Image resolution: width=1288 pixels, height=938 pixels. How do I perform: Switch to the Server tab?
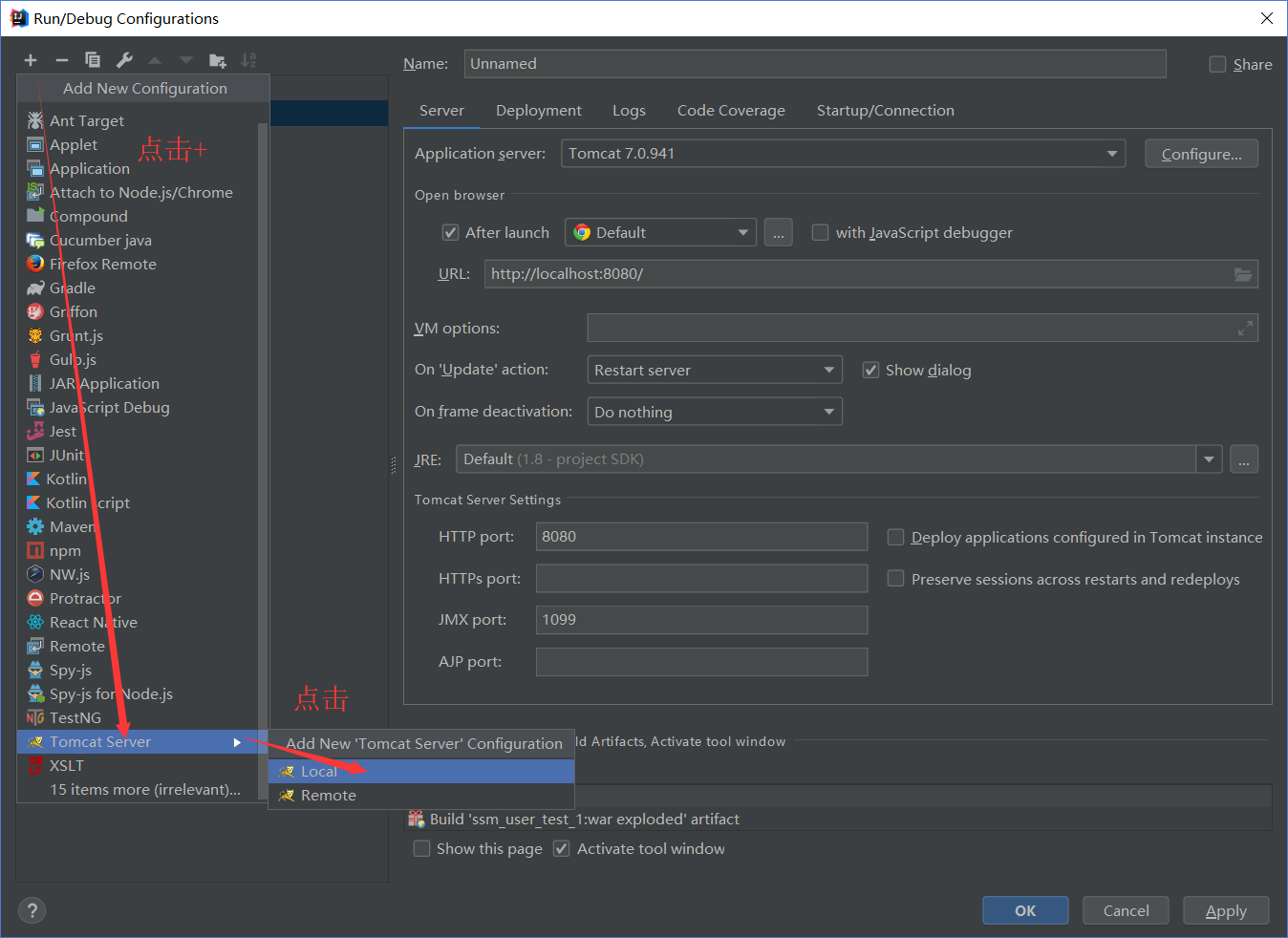tap(441, 111)
